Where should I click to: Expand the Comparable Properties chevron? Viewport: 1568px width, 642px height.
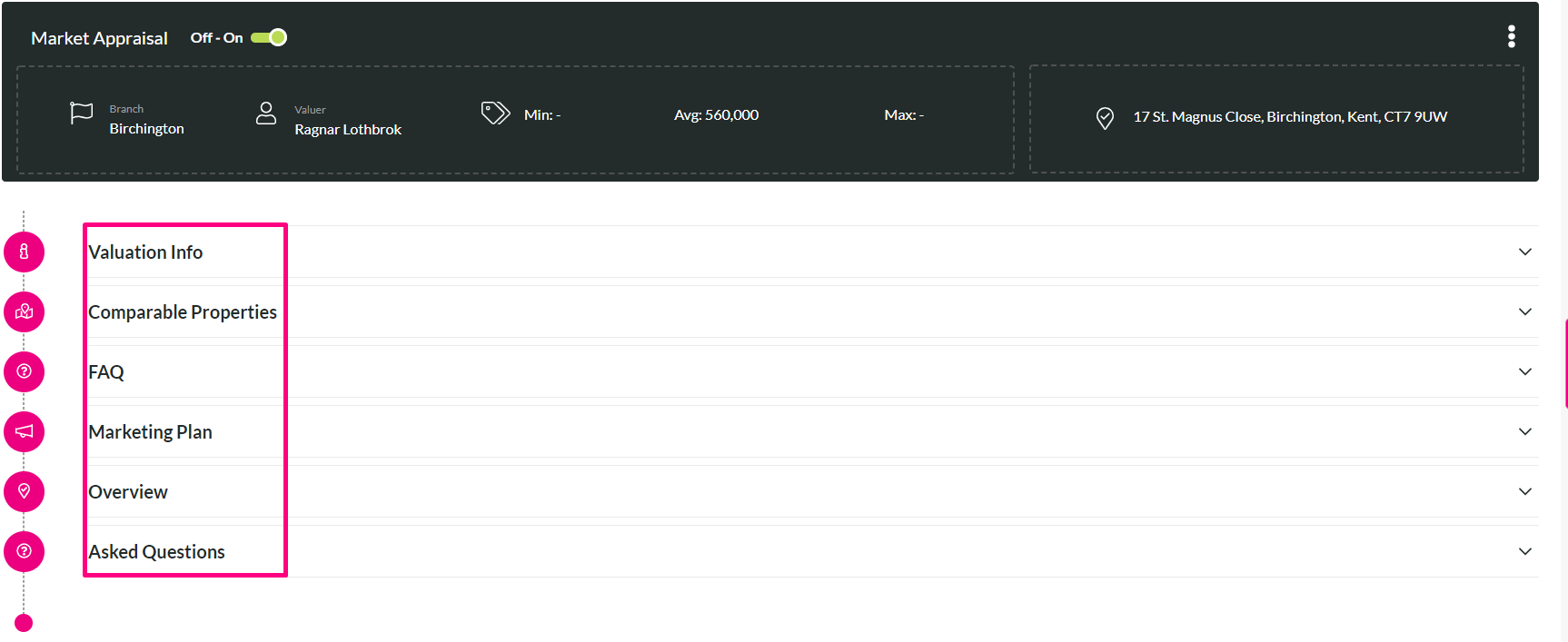[1525, 311]
